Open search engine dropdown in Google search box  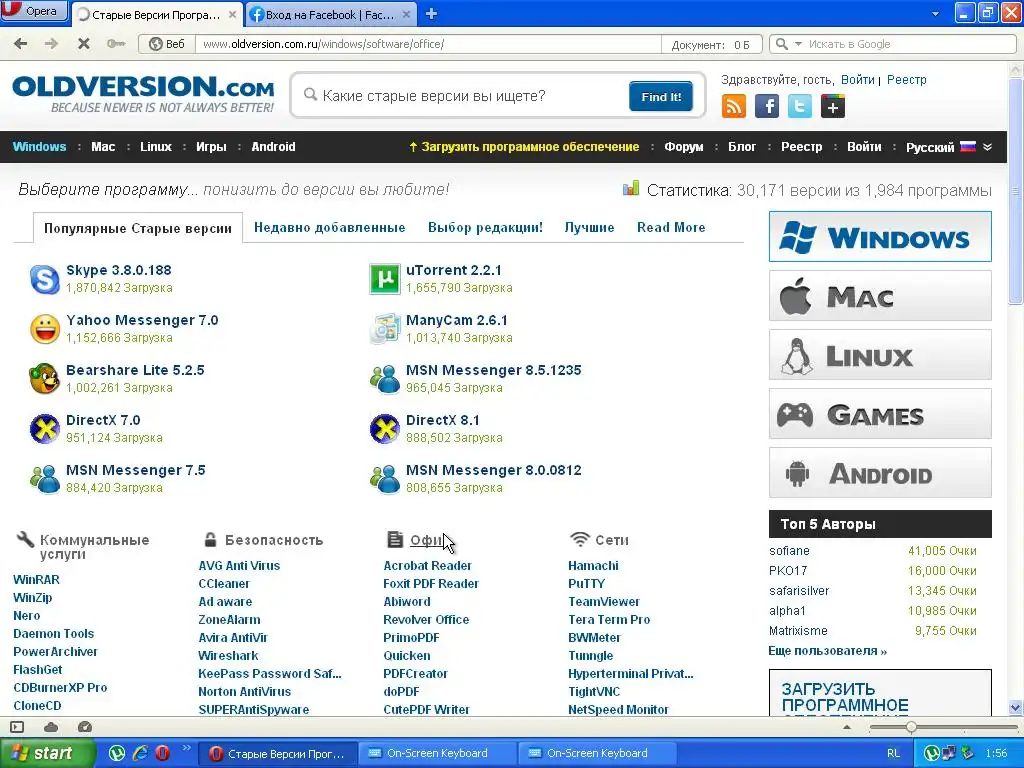[x=797, y=44]
